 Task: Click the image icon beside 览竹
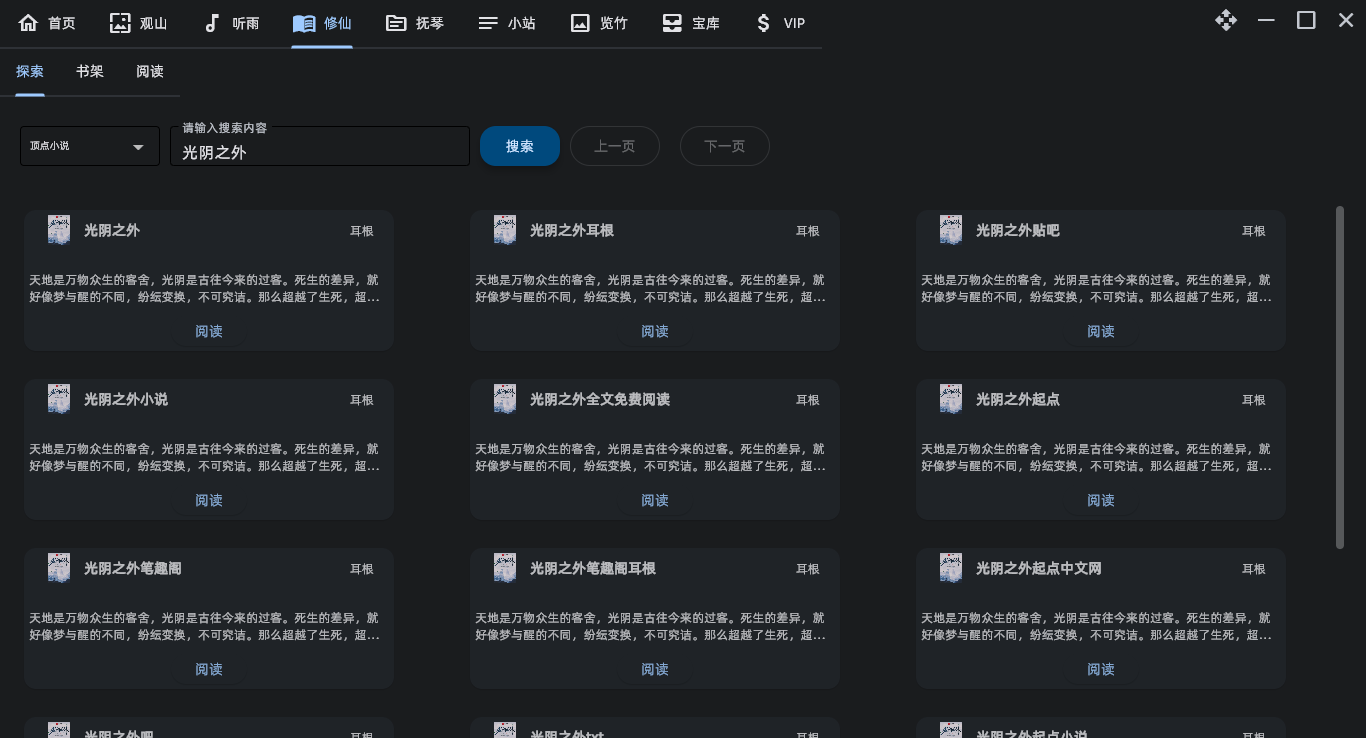point(580,23)
